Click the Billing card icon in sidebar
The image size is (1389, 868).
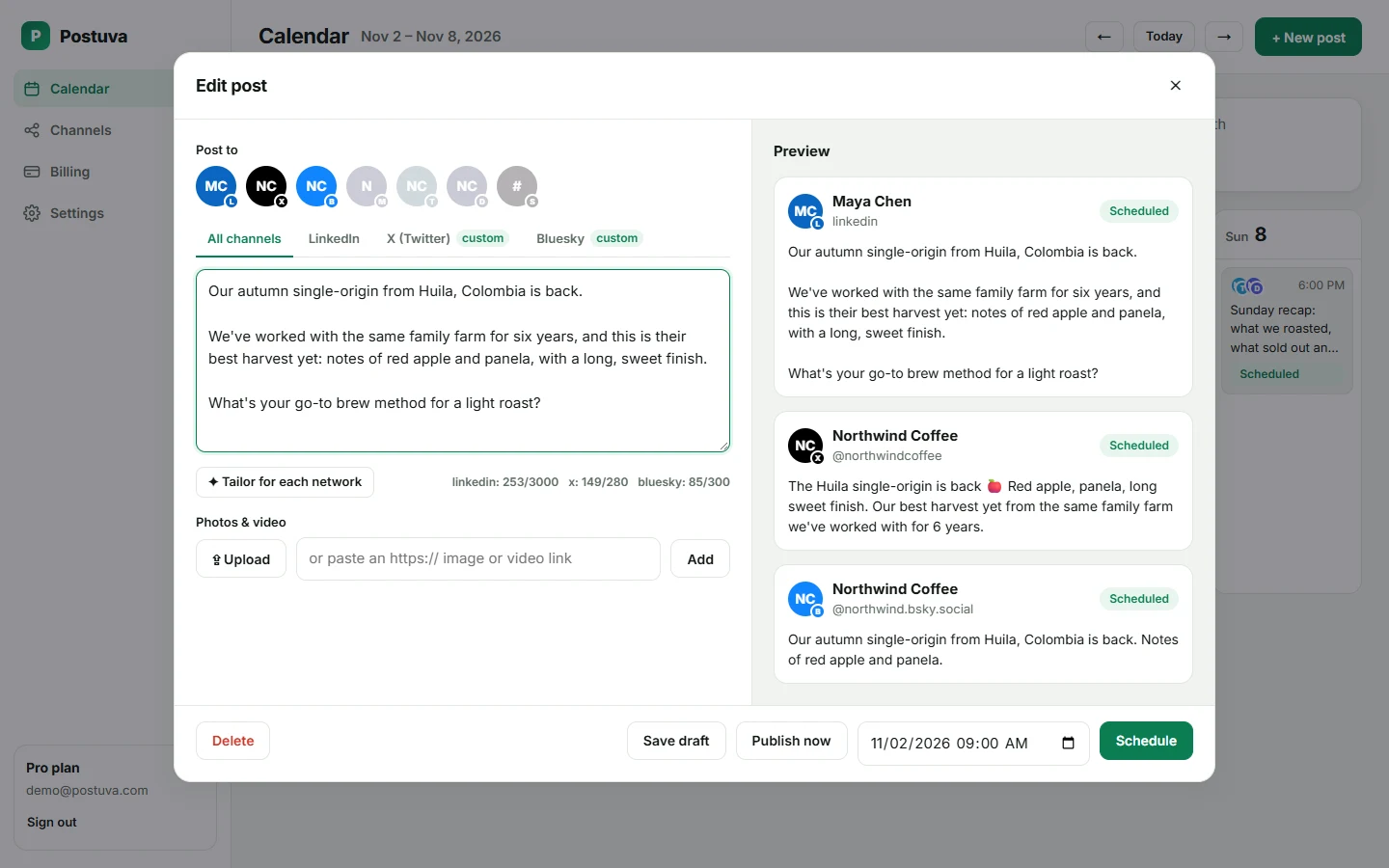pos(32,172)
